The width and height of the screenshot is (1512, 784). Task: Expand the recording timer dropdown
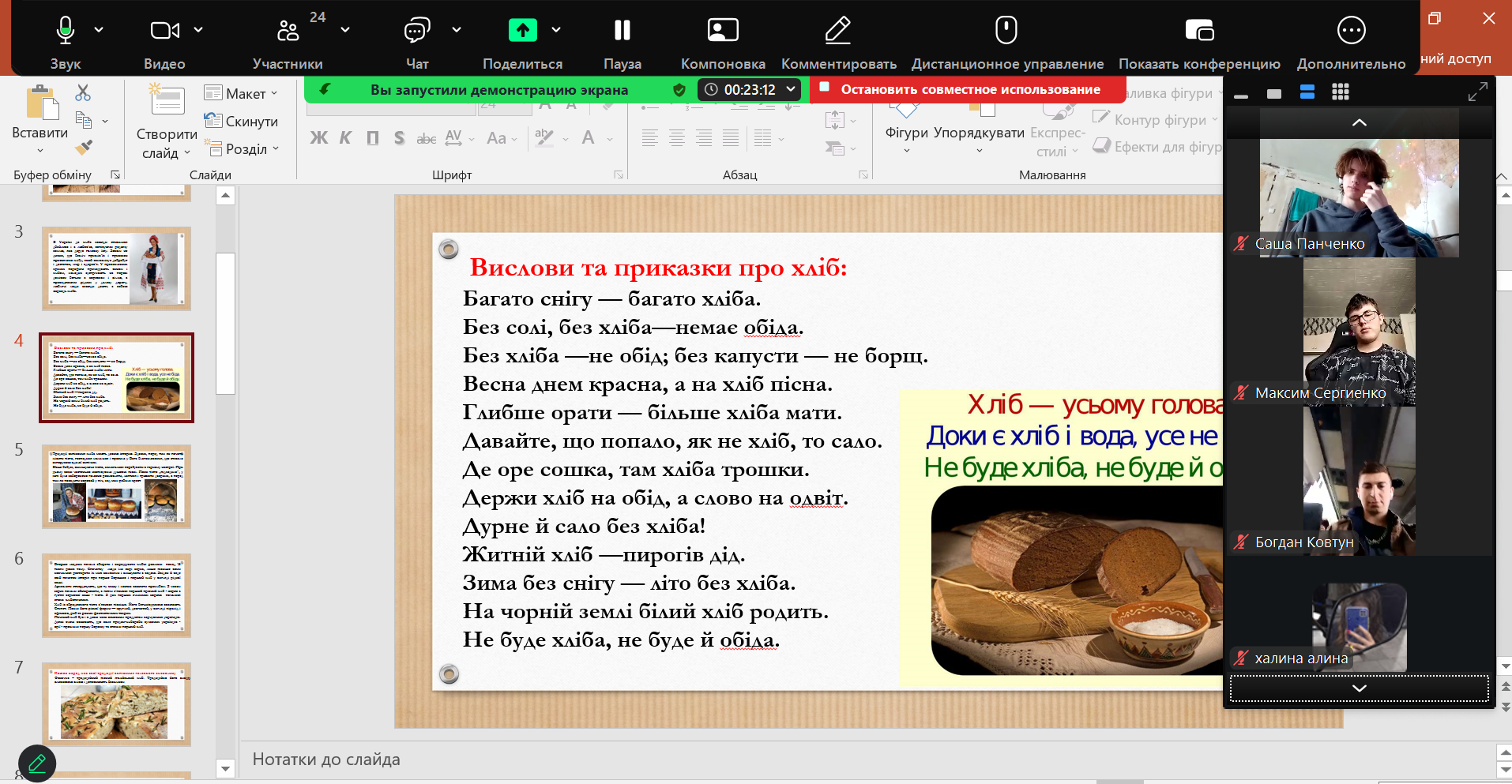coord(791,89)
